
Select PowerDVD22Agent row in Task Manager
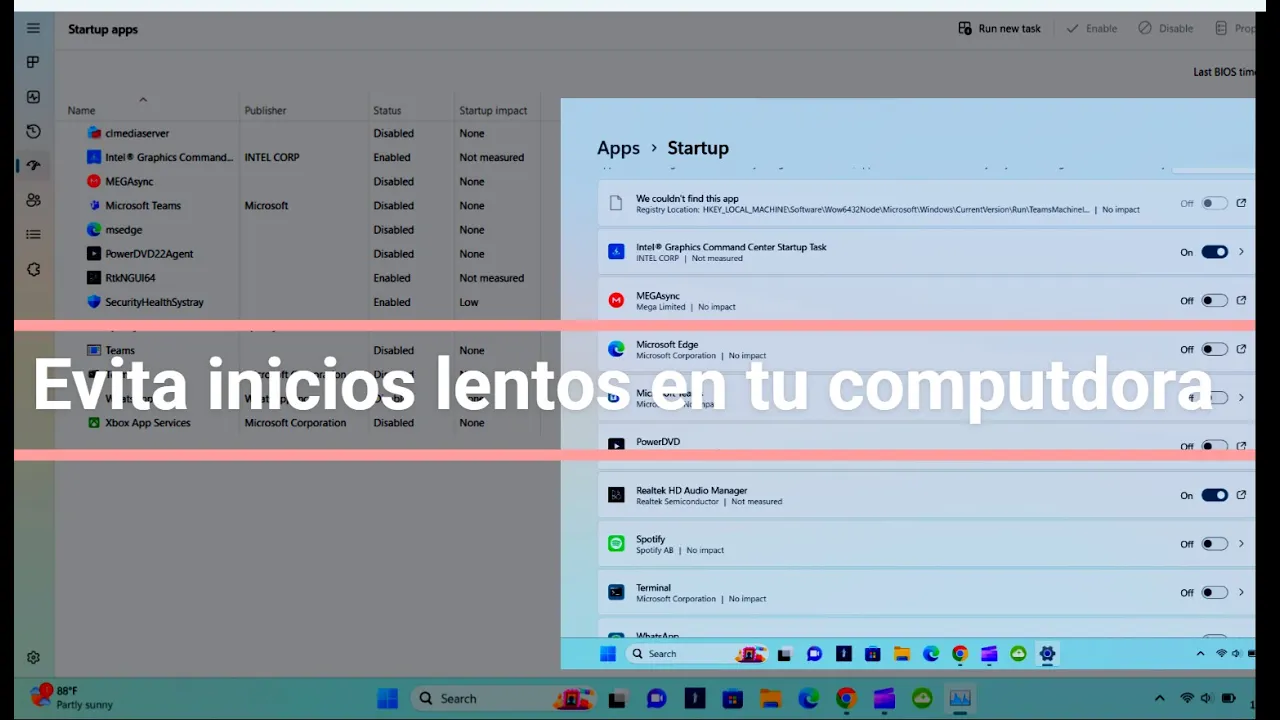click(300, 253)
